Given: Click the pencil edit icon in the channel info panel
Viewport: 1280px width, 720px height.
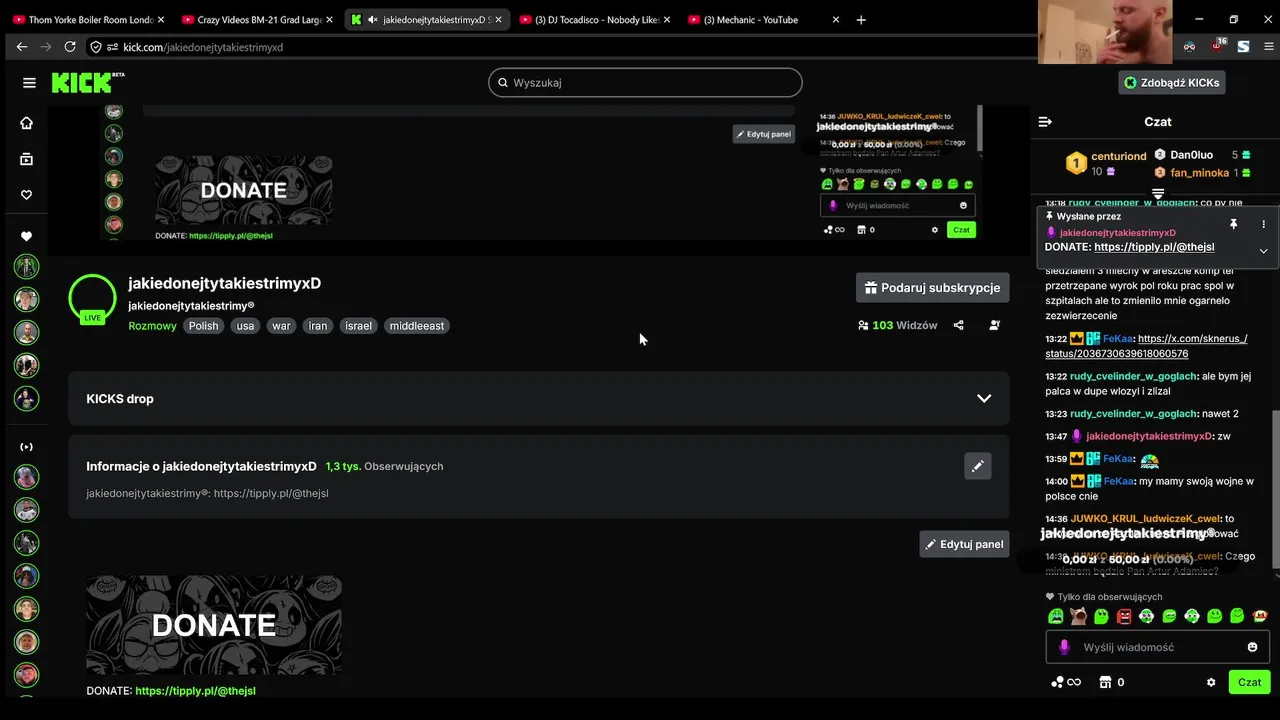Looking at the screenshot, I should 978,466.
